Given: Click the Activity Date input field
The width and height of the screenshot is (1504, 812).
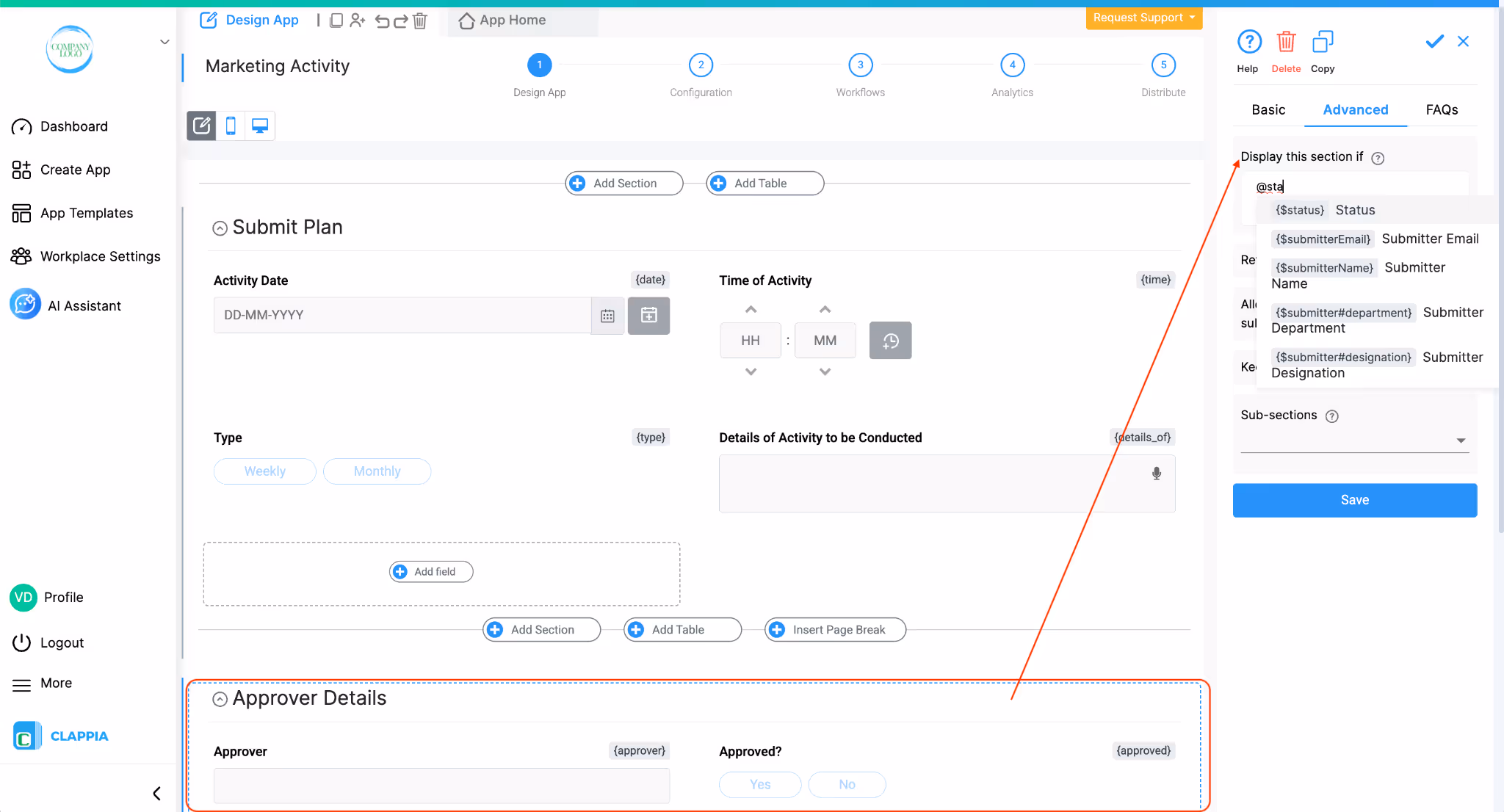Looking at the screenshot, I should [x=402, y=315].
